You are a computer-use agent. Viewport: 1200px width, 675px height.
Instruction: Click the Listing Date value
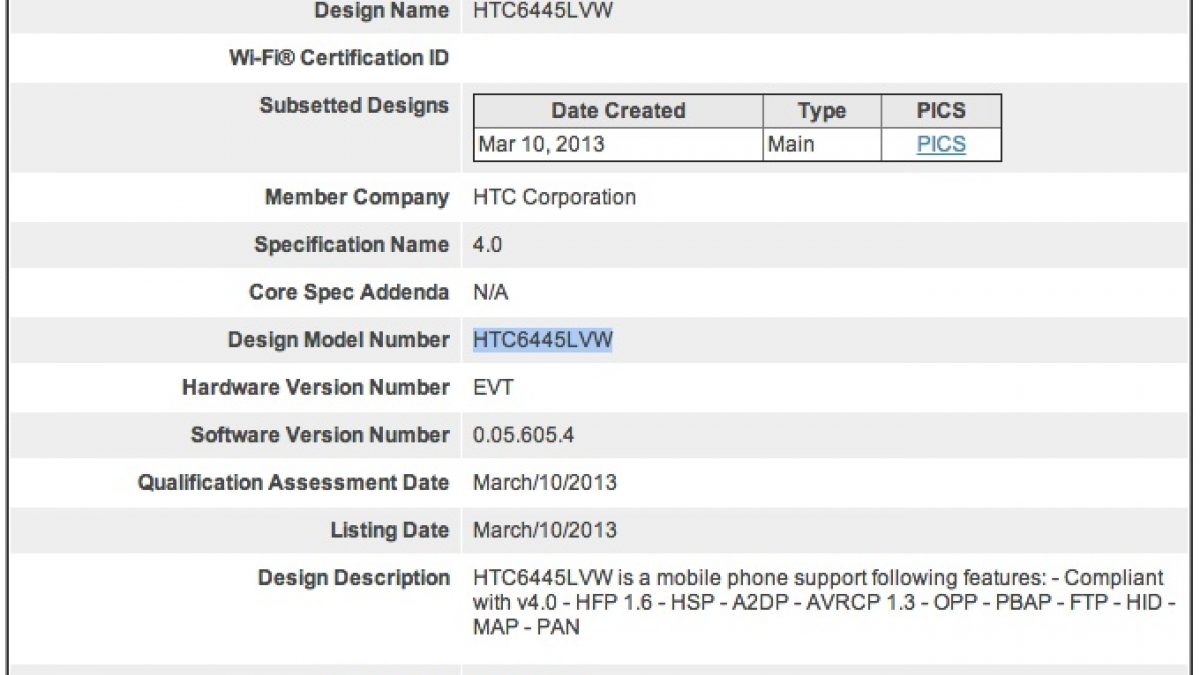pos(545,530)
